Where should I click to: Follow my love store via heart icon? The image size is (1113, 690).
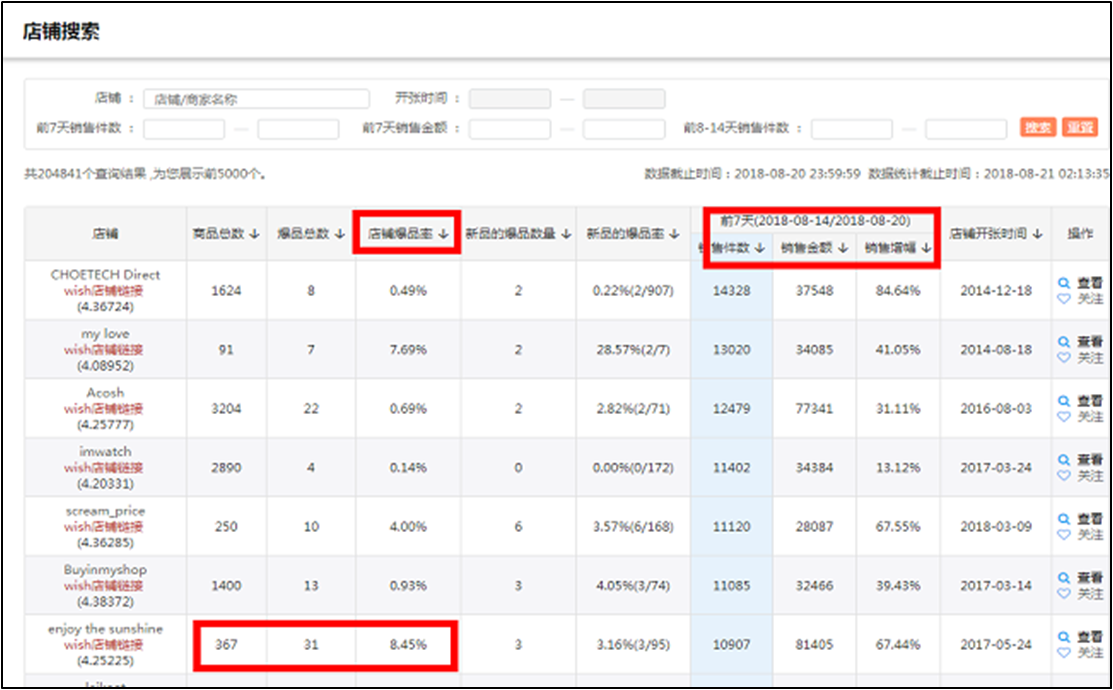(x=1064, y=357)
